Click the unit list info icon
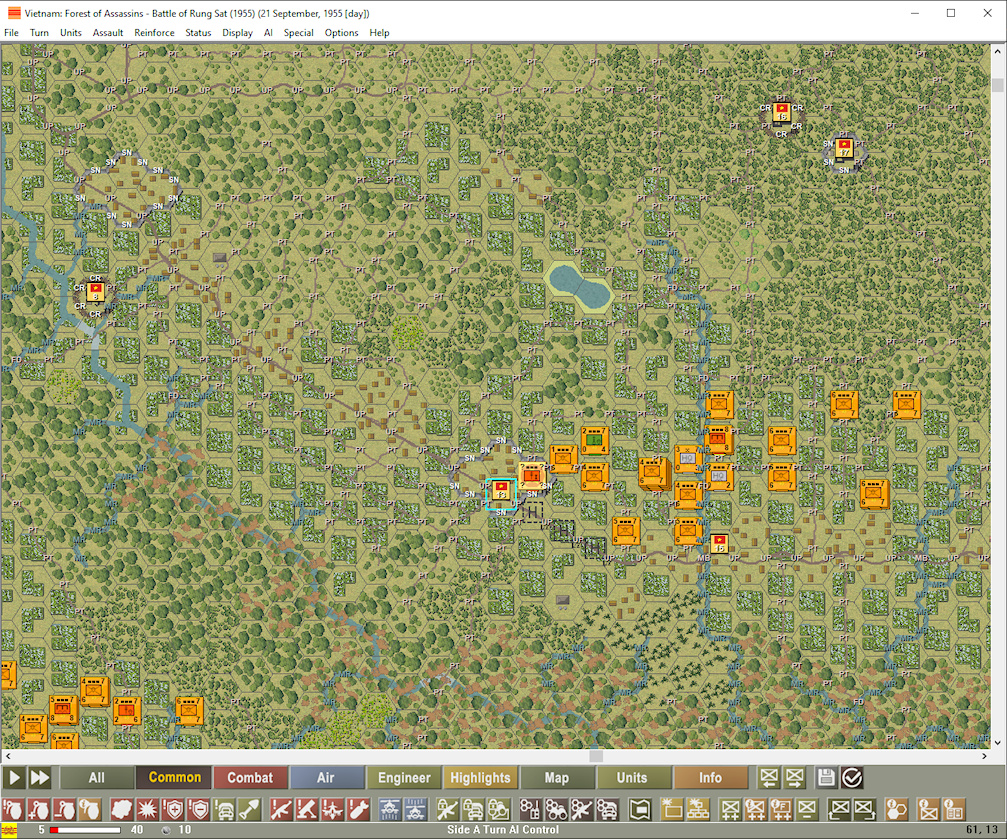The image size is (1007, 839). (954, 809)
